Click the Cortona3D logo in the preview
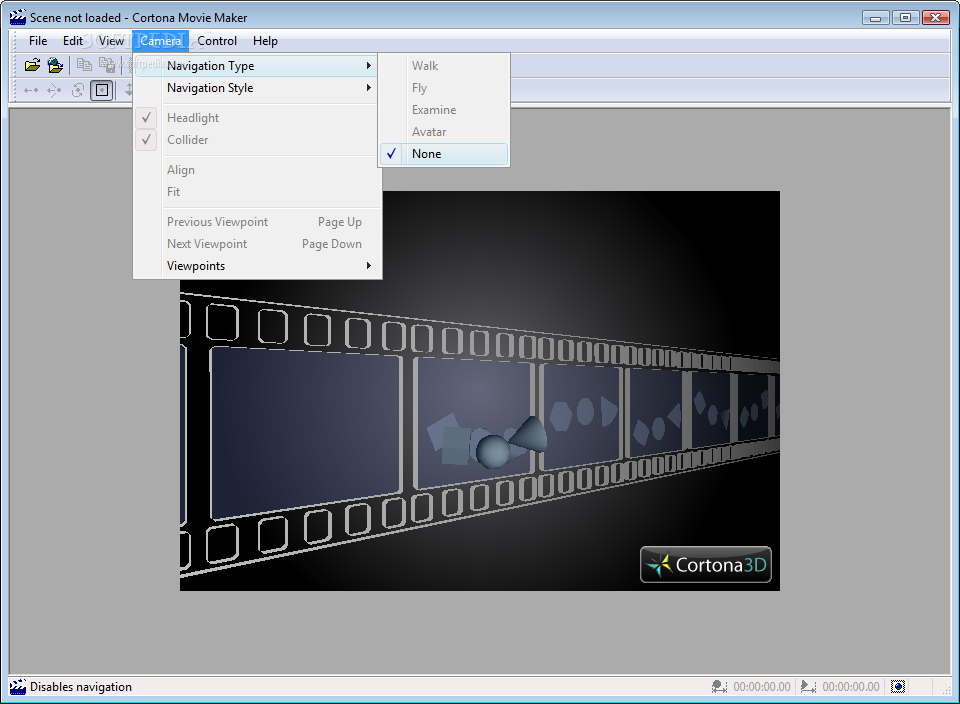The width and height of the screenshot is (960, 704). pos(706,564)
